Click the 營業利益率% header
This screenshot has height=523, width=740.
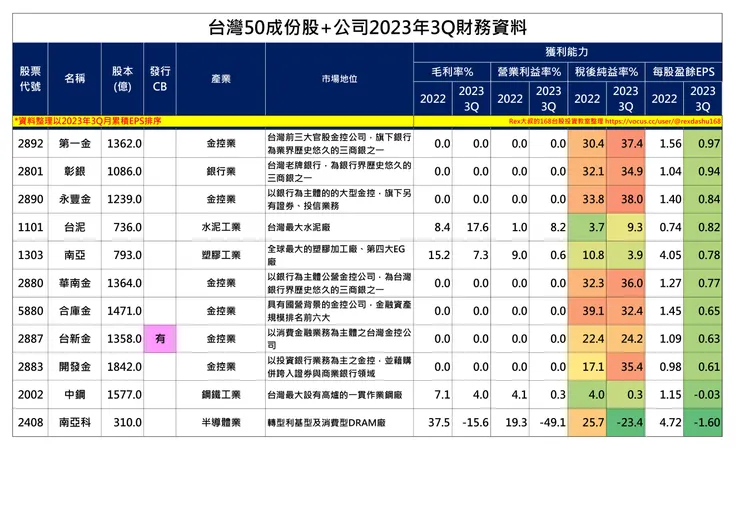[529, 72]
